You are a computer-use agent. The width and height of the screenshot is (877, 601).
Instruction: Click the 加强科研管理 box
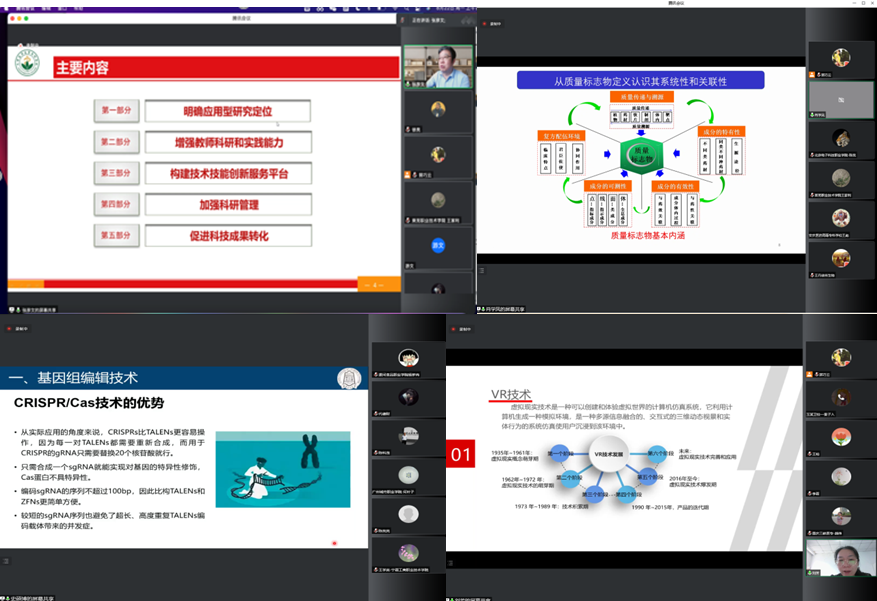pyautogui.click(x=227, y=205)
